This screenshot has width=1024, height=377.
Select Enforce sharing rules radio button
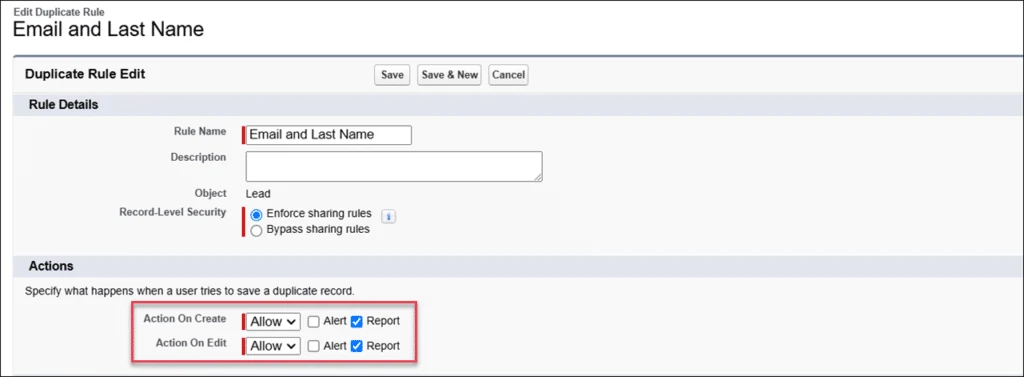257,214
